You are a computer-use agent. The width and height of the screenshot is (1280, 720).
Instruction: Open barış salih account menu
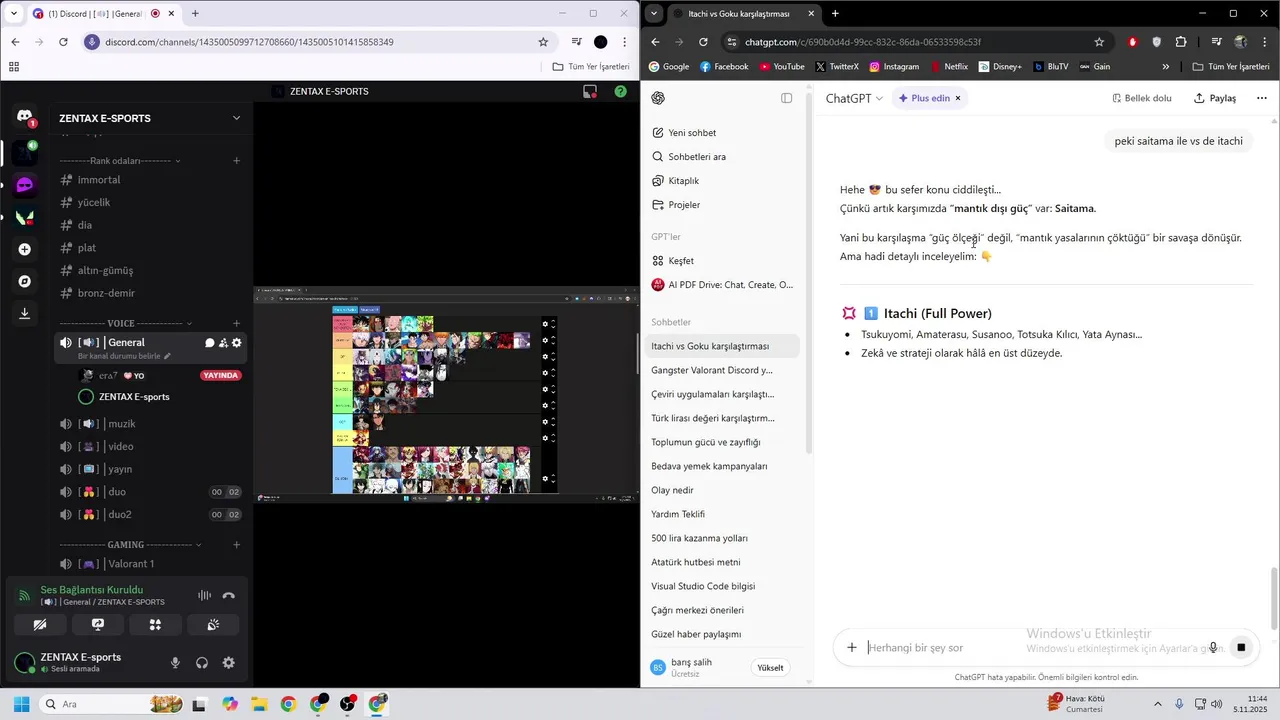point(696,667)
